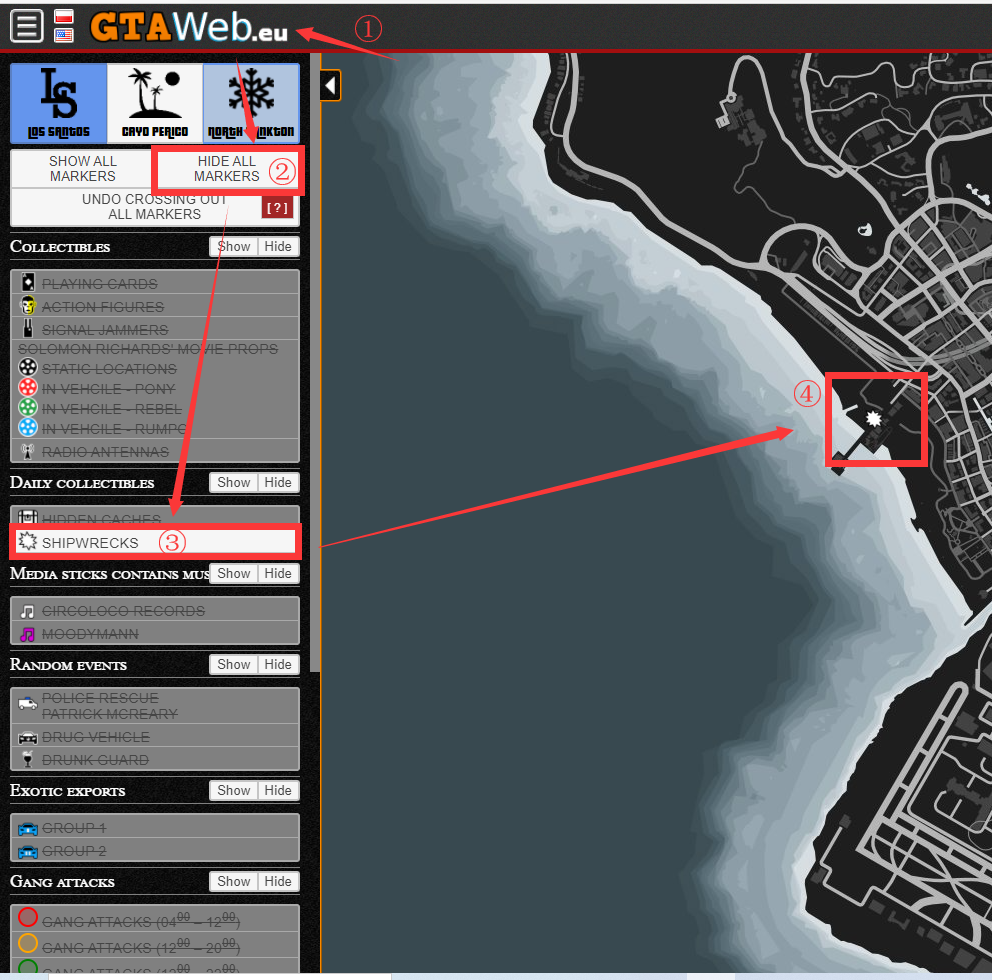Toggle Circoloco Records markers
Screen dimensions: 992x980
coord(154,611)
